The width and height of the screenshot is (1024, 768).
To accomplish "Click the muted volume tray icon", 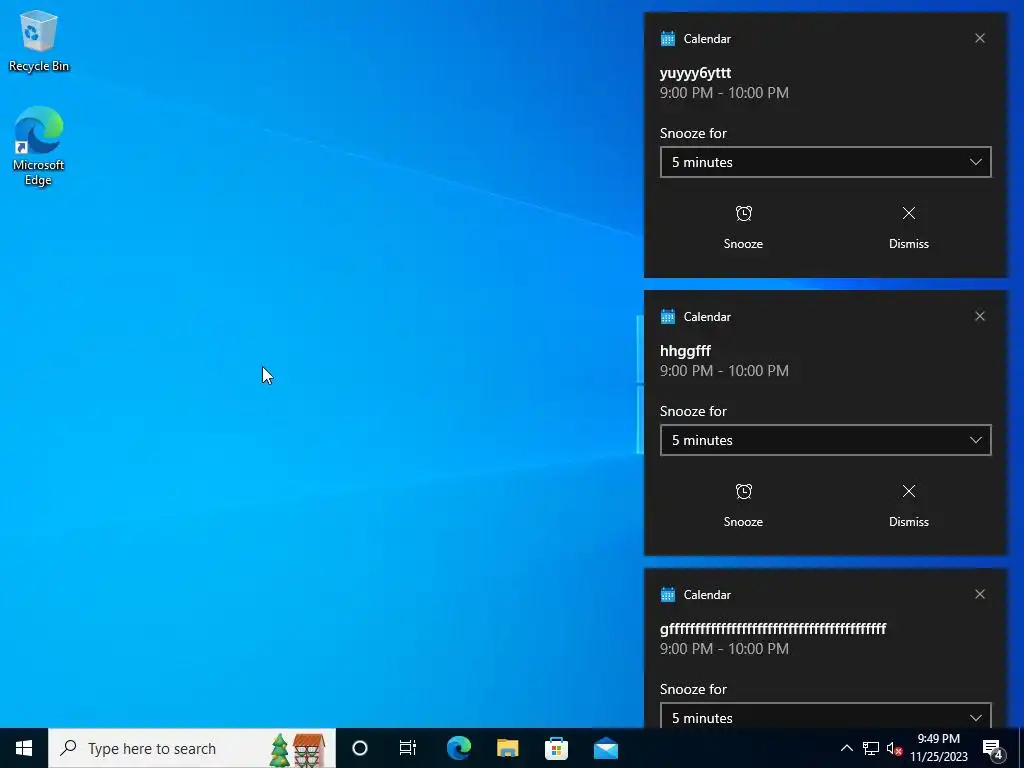I will point(894,748).
